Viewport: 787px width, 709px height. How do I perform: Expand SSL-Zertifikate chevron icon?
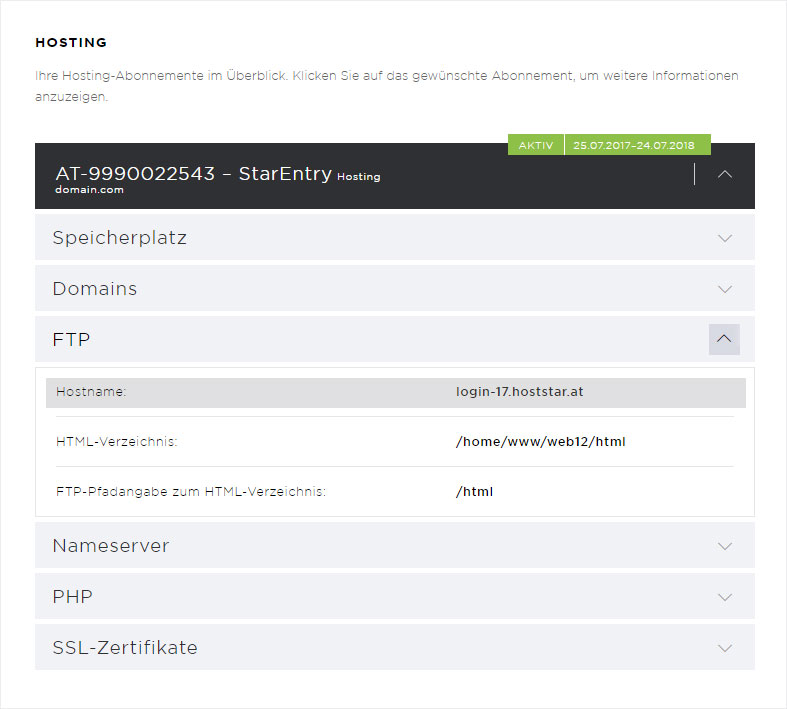[724, 648]
